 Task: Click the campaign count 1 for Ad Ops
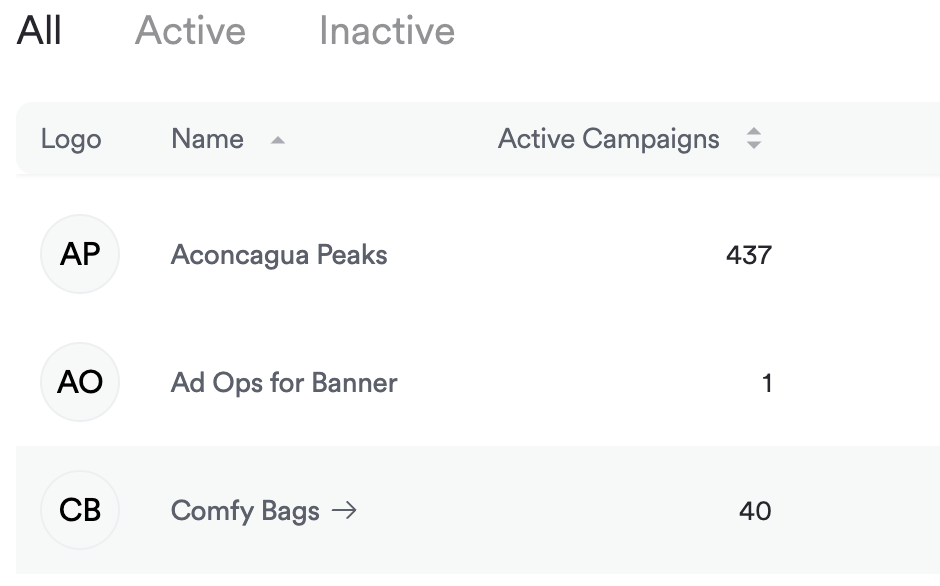pos(766,383)
